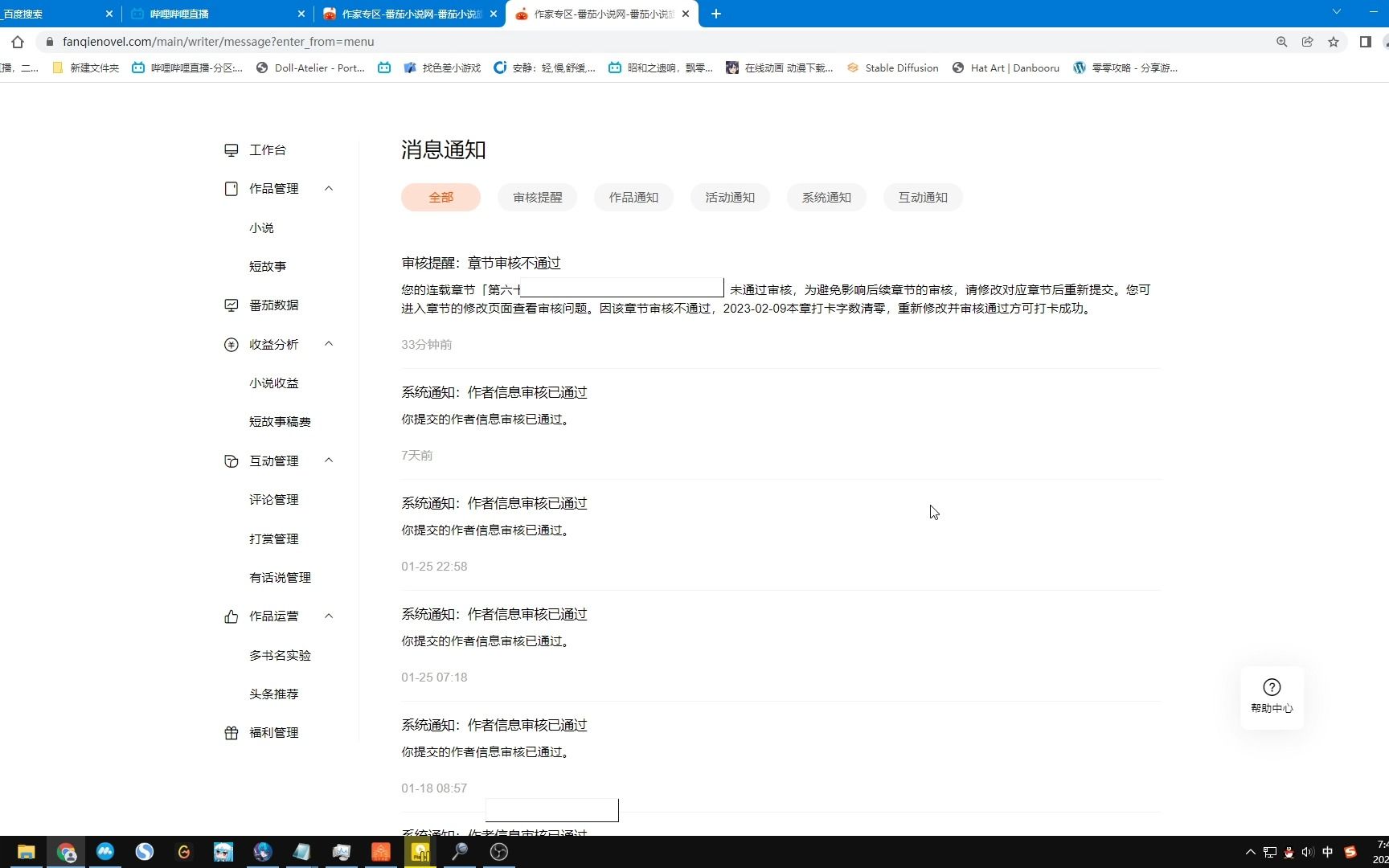Click the OBS icon in the taskbar

499,852
